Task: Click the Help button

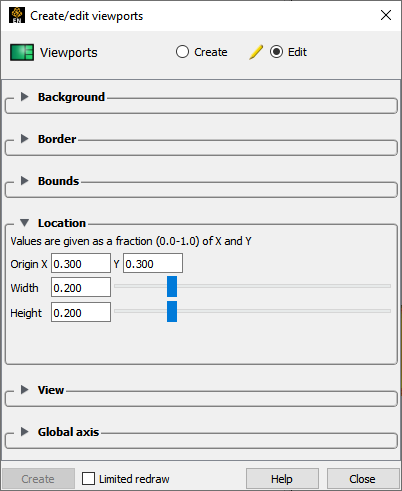Action: click(282, 479)
